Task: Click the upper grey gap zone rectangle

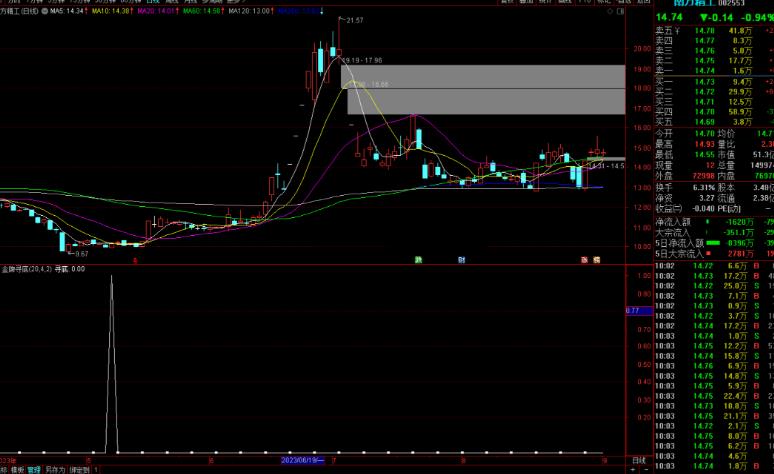Action: point(483,77)
